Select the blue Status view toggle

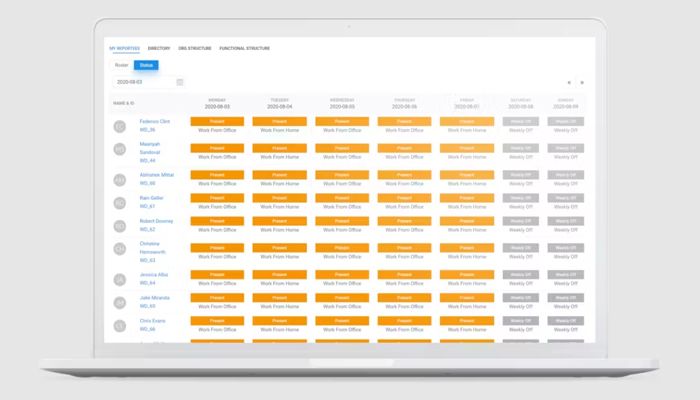[146, 65]
